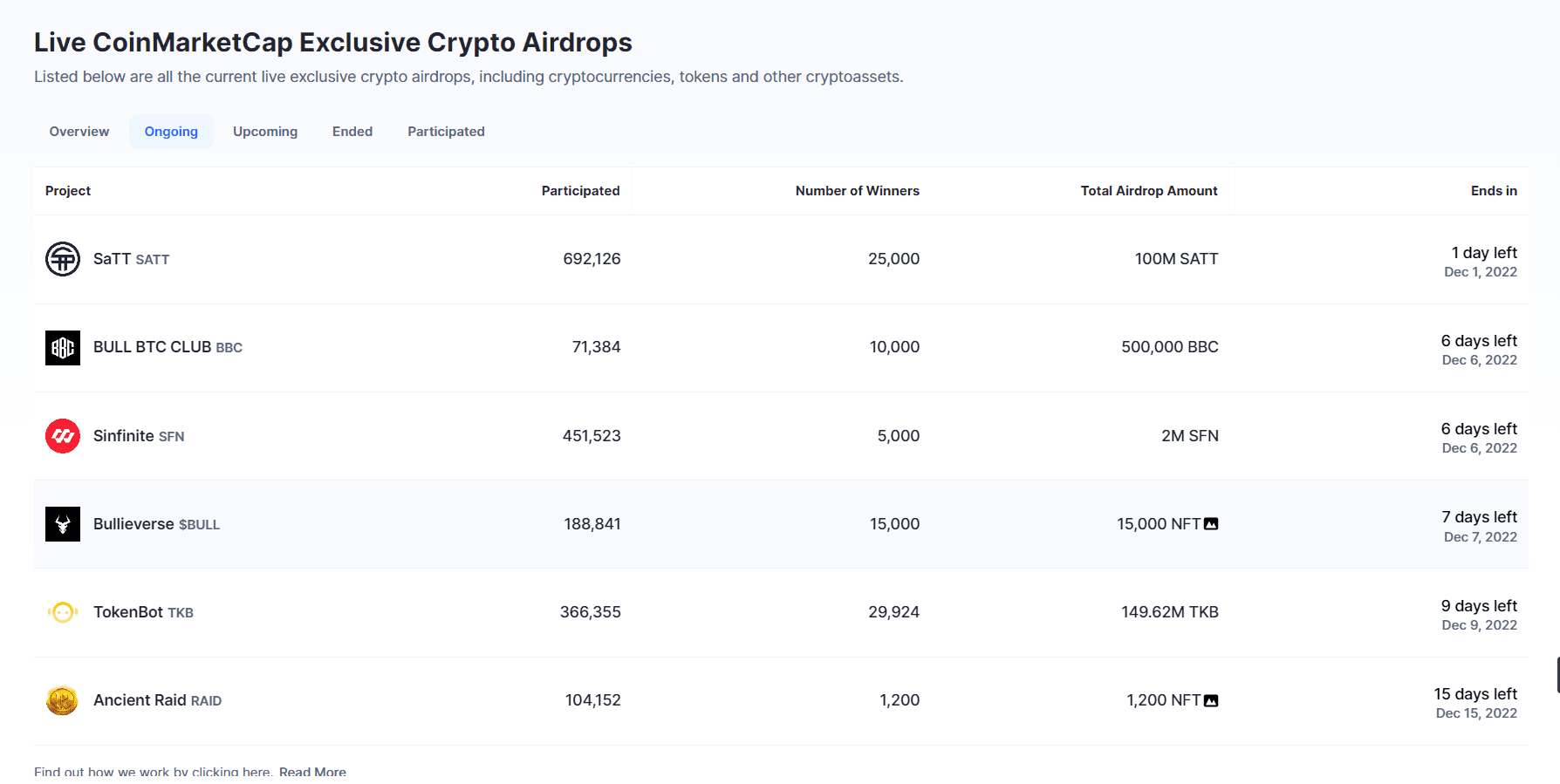Click the Participated column header
The width and height of the screenshot is (1560, 784).
pyautogui.click(x=581, y=191)
